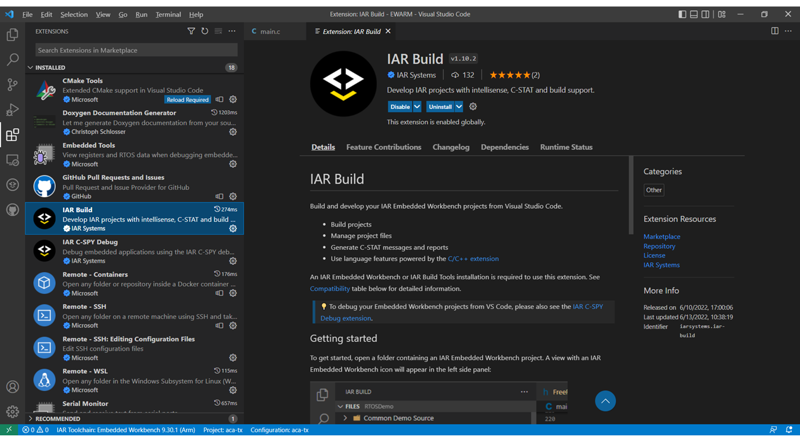Viewport: 800px width, 446px height.
Task: Open remote window indicator in status bar
Action: click(x=9, y=430)
